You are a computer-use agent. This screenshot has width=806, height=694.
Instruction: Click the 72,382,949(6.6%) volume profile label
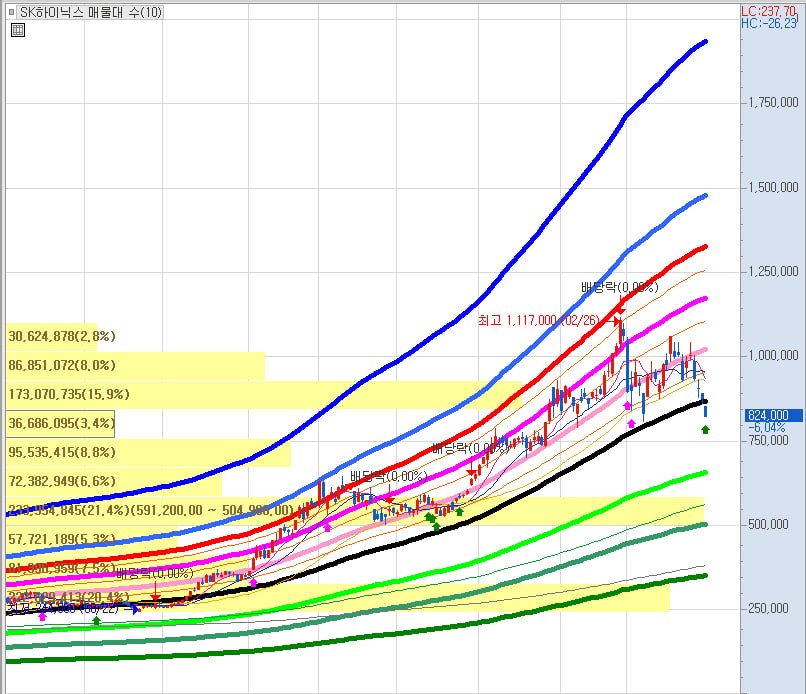coord(60,482)
